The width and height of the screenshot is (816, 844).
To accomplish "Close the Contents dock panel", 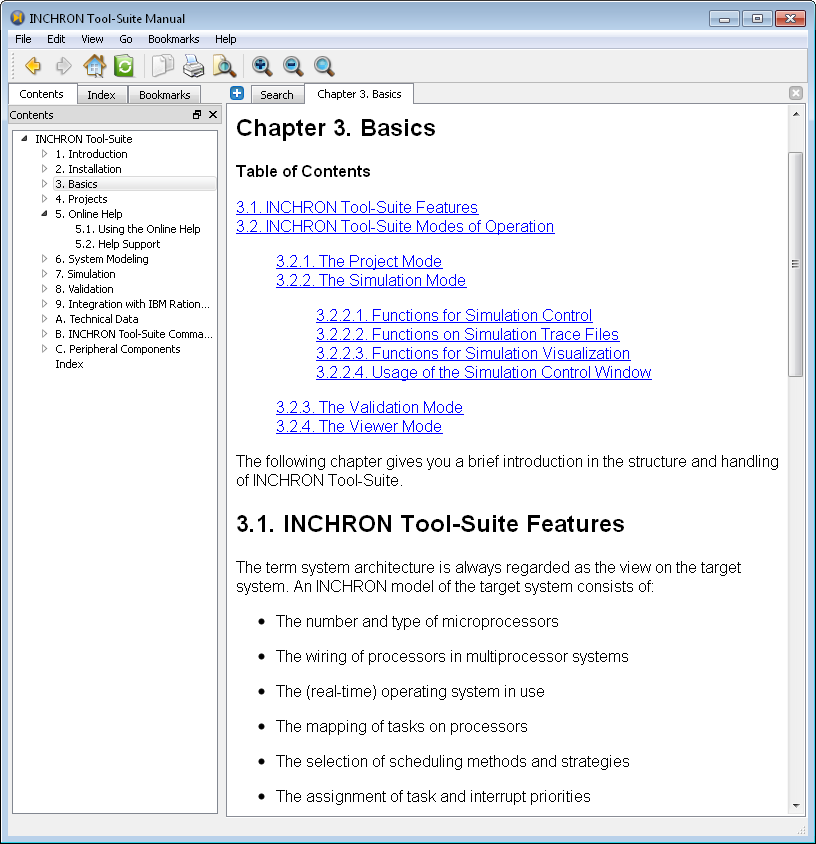I will [x=213, y=115].
